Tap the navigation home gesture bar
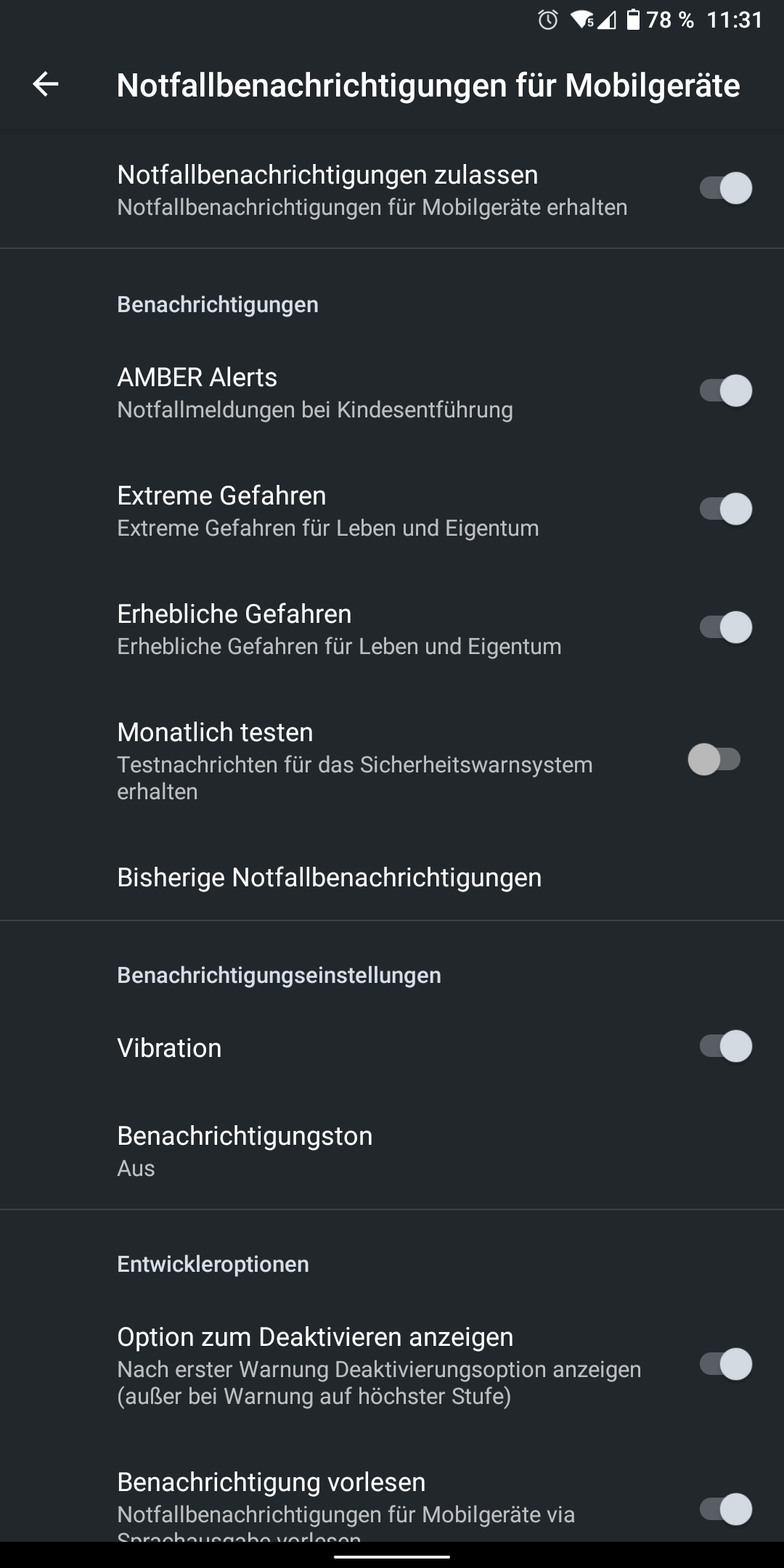Image resolution: width=784 pixels, height=1568 pixels. click(392, 1556)
